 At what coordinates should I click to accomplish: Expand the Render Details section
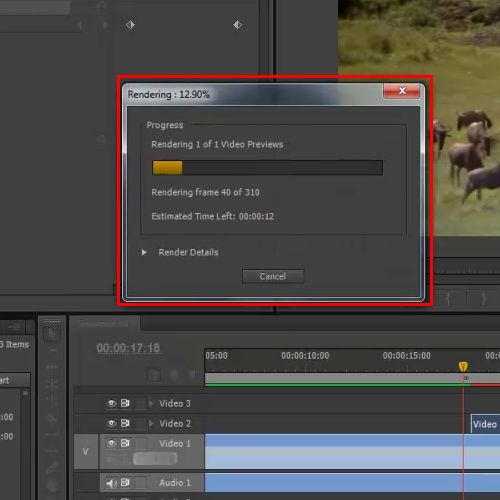coord(144,252)
